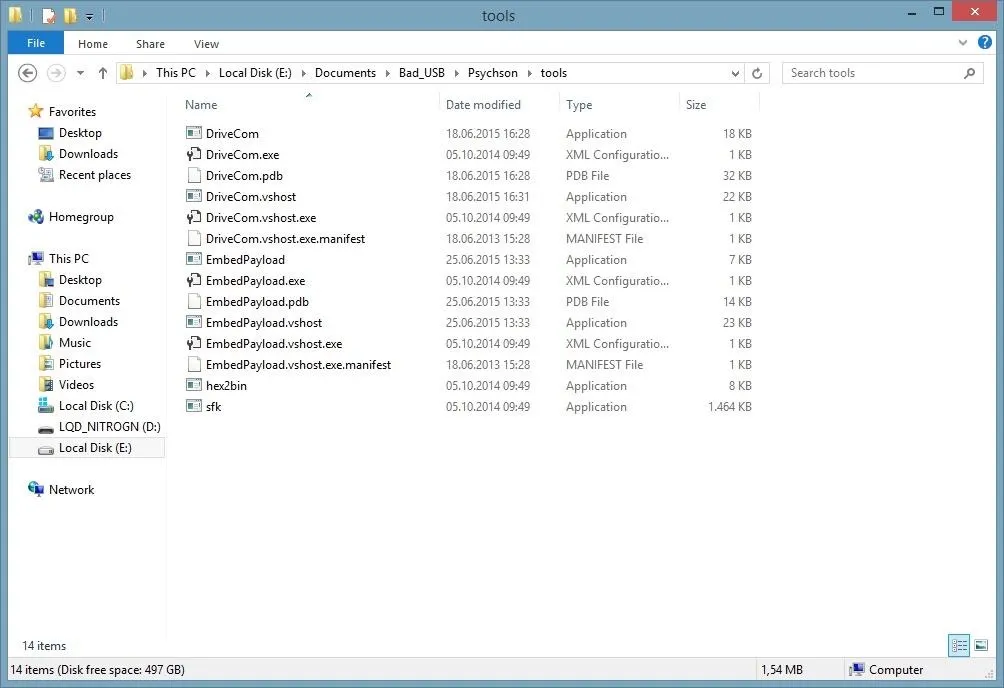The height and width of the screenshot is (688, 1004).
Task: Click the Recent places icon
Action: (46, 175)
